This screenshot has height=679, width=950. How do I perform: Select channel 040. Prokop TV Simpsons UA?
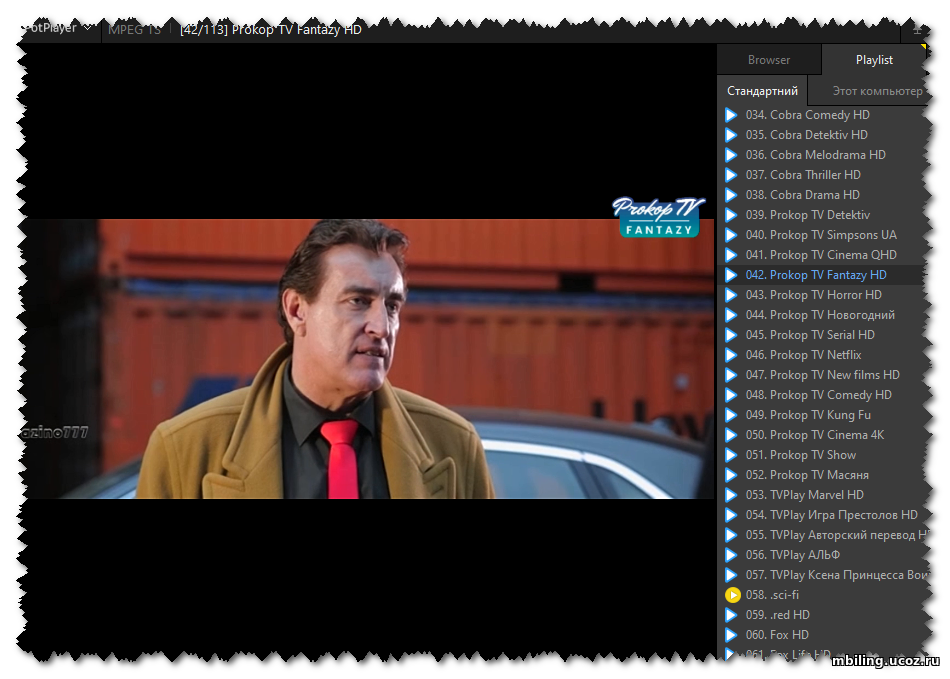pos(821,235)
